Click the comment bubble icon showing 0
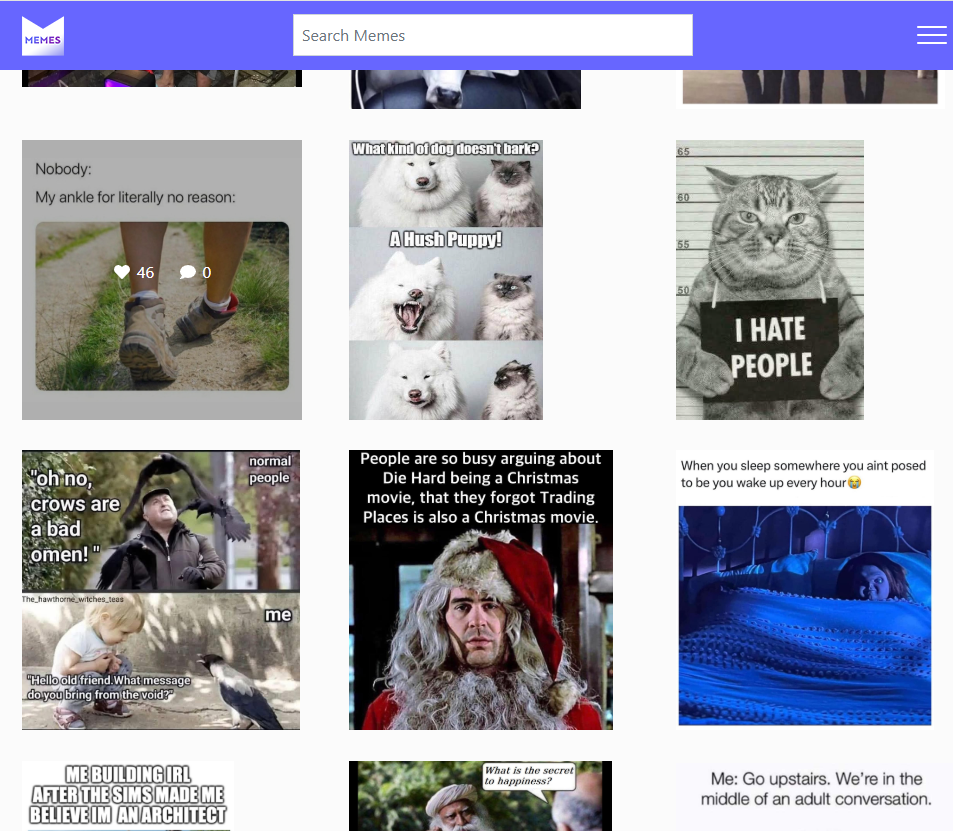This screenshot has height=831, width=953. (x=188, y=272)
